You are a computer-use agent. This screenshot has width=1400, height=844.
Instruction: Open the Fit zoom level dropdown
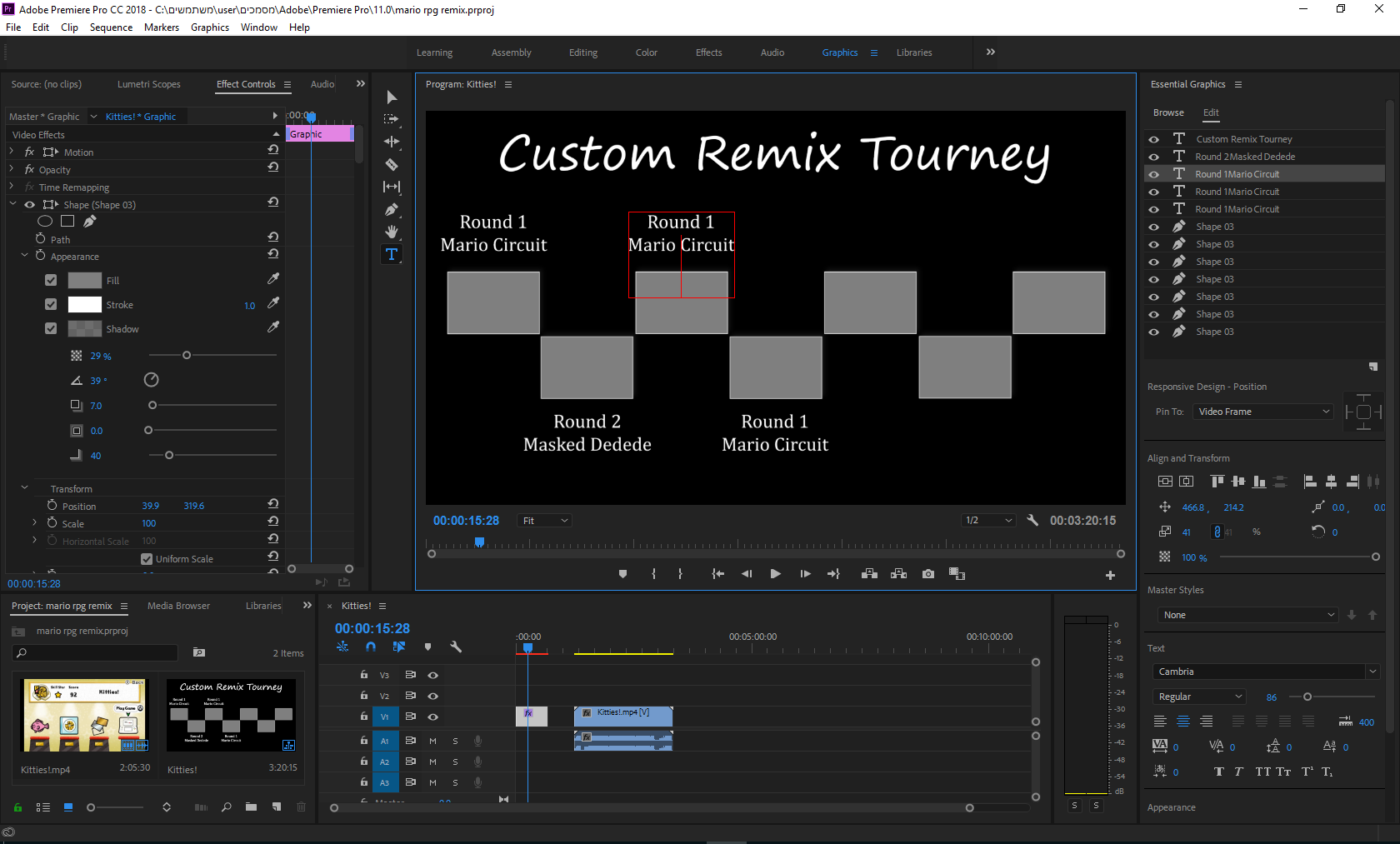pyautogui.click(x=544, y=521)
